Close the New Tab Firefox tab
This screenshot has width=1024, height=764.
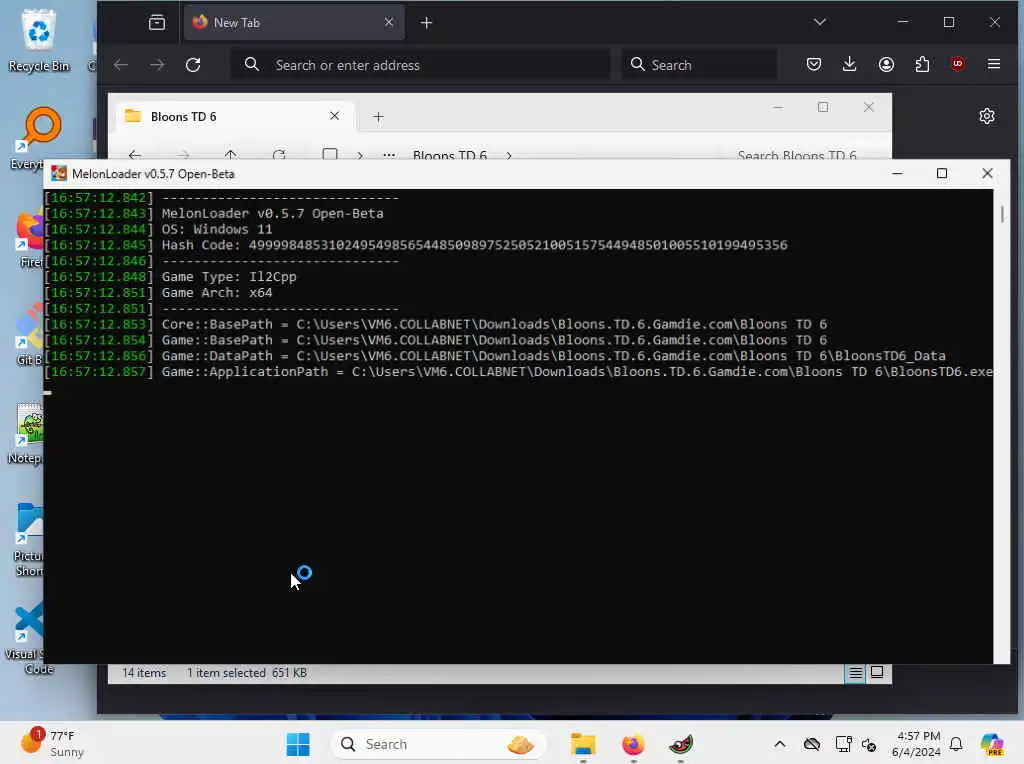[389, 22]
